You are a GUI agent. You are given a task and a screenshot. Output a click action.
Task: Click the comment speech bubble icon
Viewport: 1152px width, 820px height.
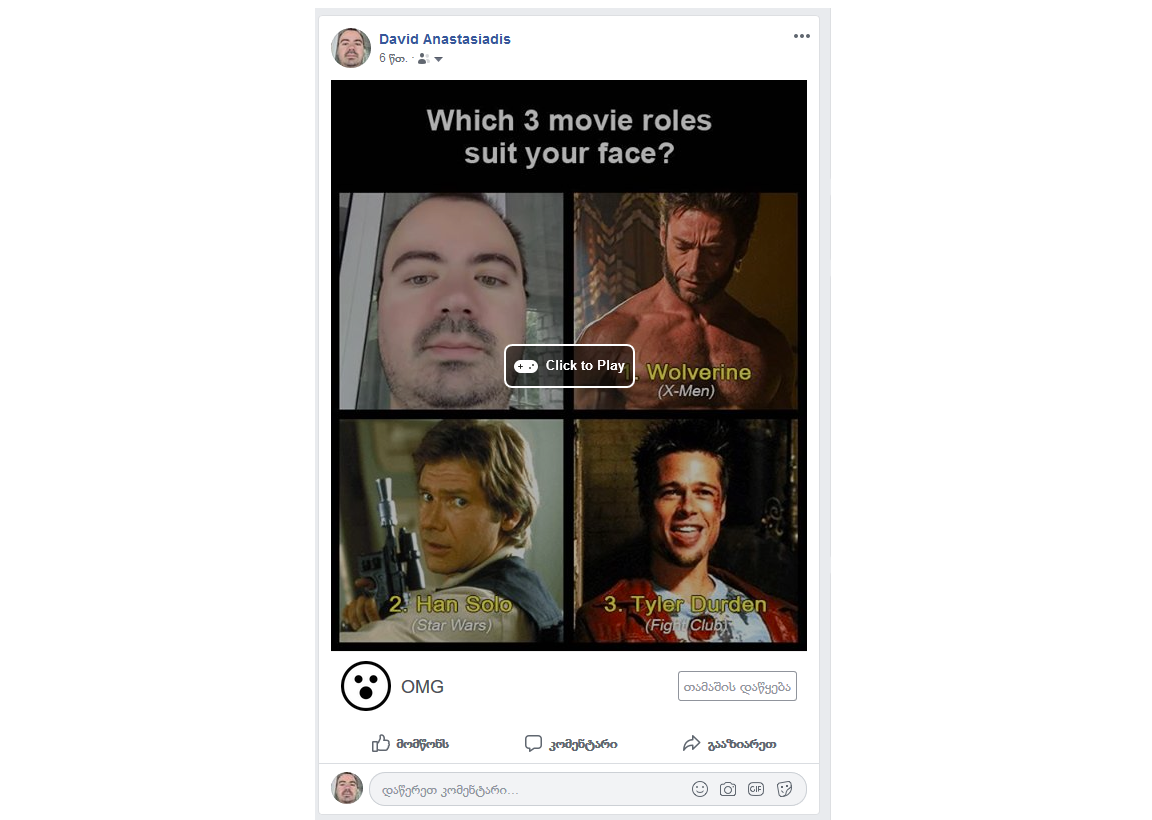[533, 744]
